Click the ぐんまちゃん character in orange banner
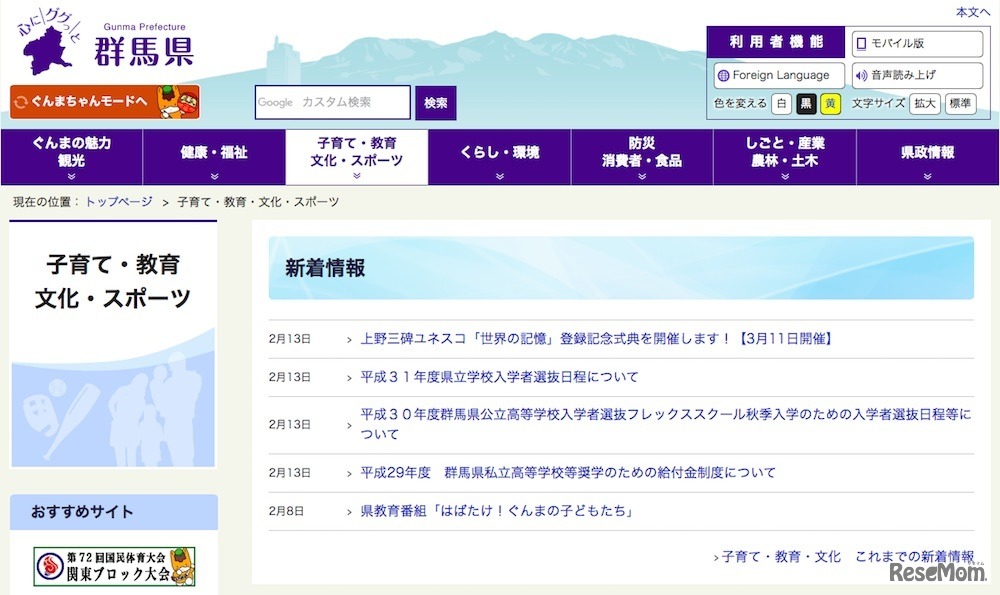1000x595 pixels. pos(170,100)
